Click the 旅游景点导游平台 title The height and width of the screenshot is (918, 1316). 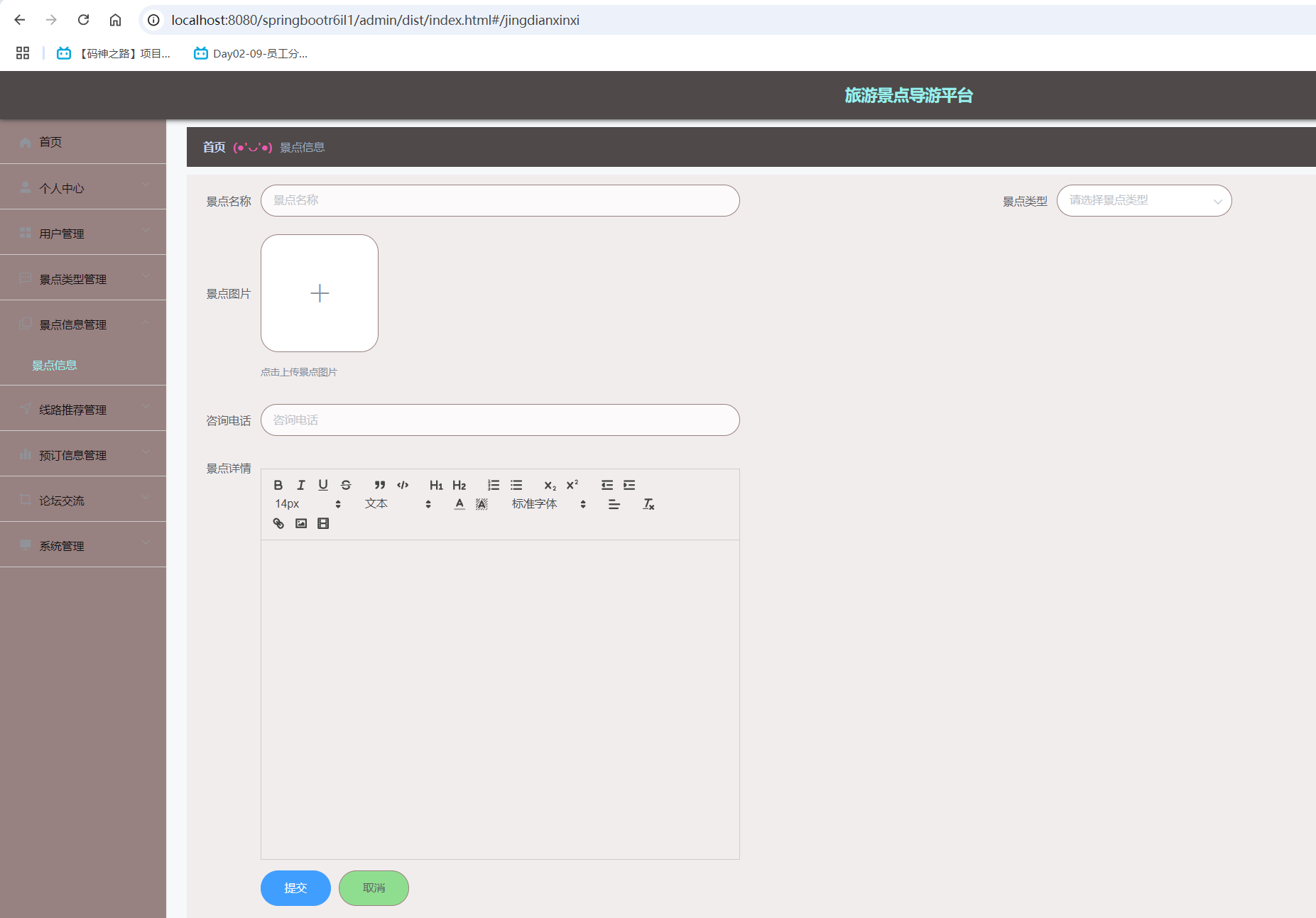pos(908,95)
